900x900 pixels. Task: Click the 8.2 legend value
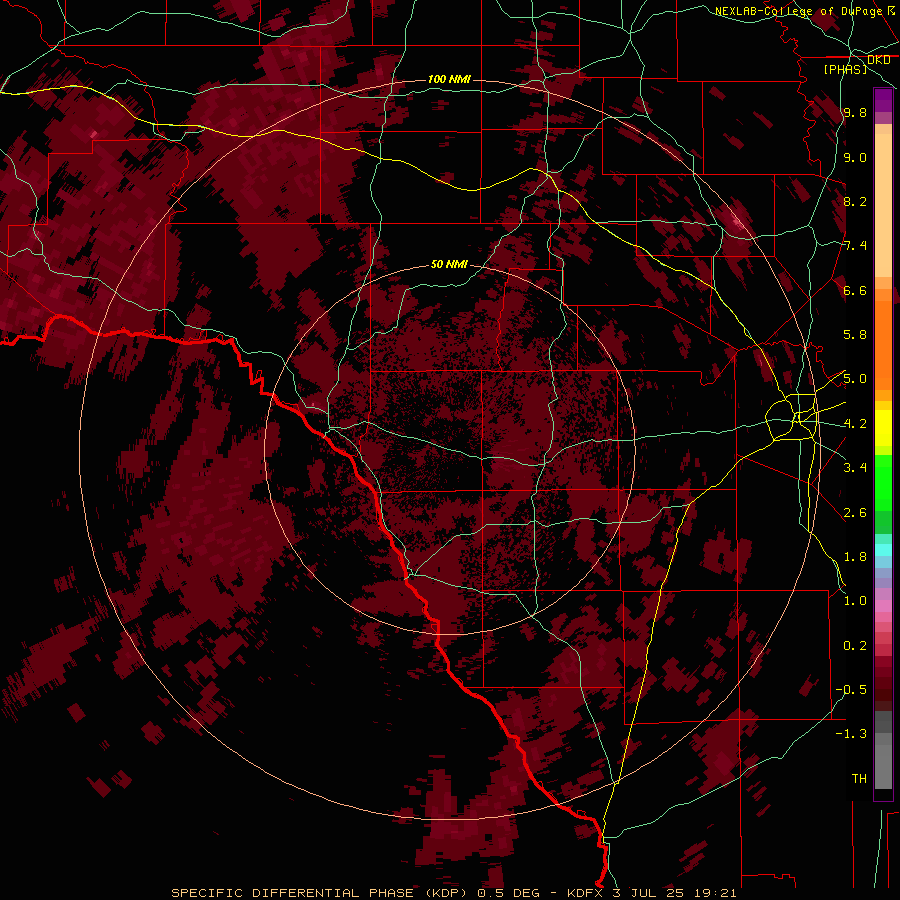[x=855, y=202]
